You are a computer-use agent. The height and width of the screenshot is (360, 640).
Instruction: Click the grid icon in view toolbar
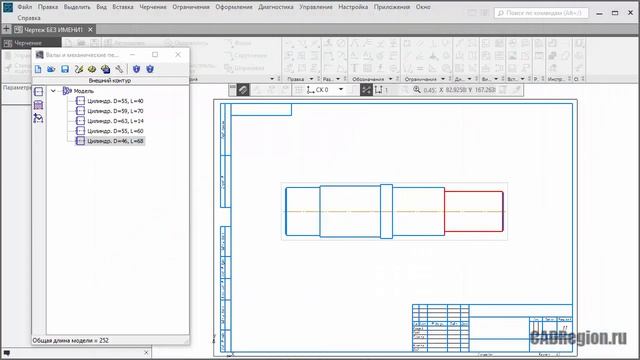pyautogui.click(x=299, y=90)
